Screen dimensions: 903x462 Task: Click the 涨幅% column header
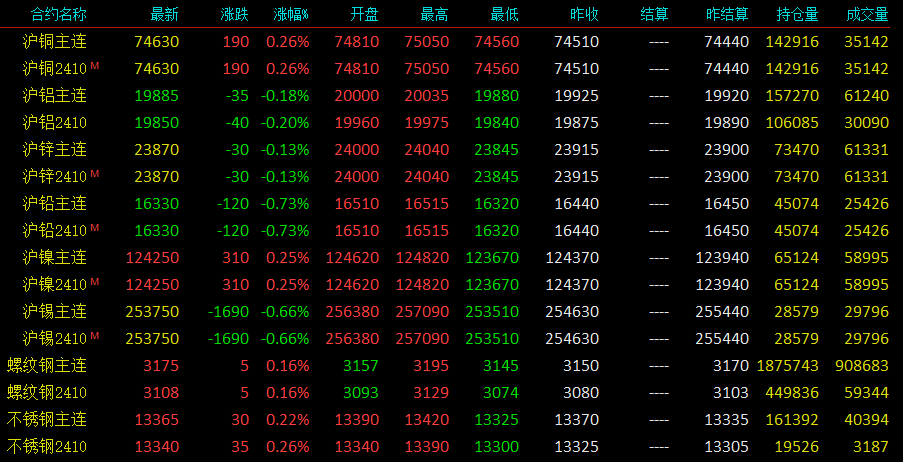(x=291, y=15)
